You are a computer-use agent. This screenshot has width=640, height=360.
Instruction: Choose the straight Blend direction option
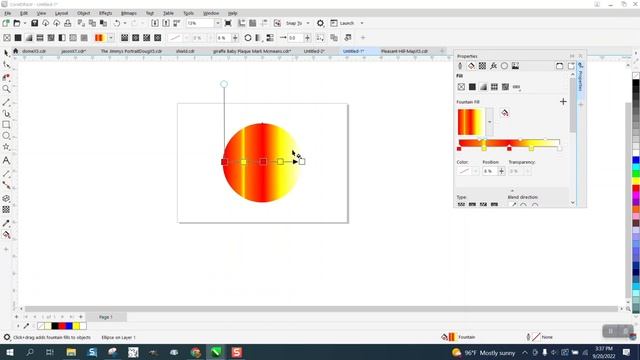513,204
